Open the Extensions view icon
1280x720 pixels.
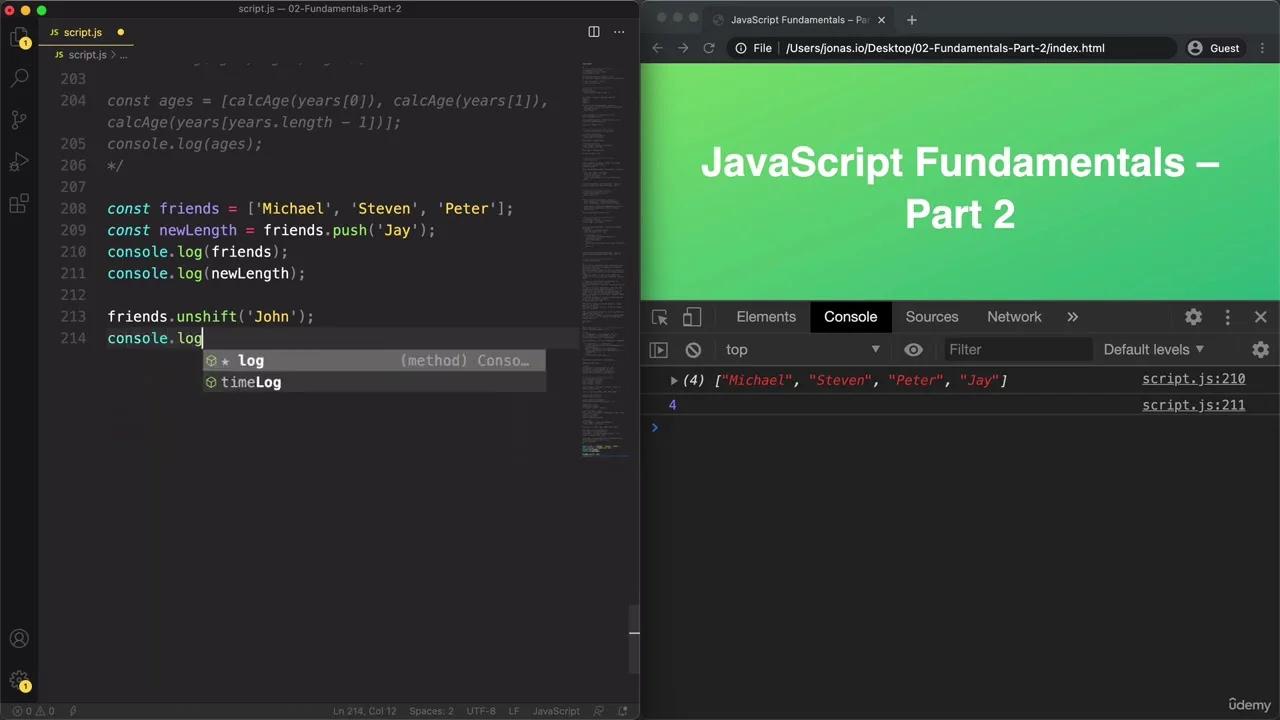(x=19, y=204)
